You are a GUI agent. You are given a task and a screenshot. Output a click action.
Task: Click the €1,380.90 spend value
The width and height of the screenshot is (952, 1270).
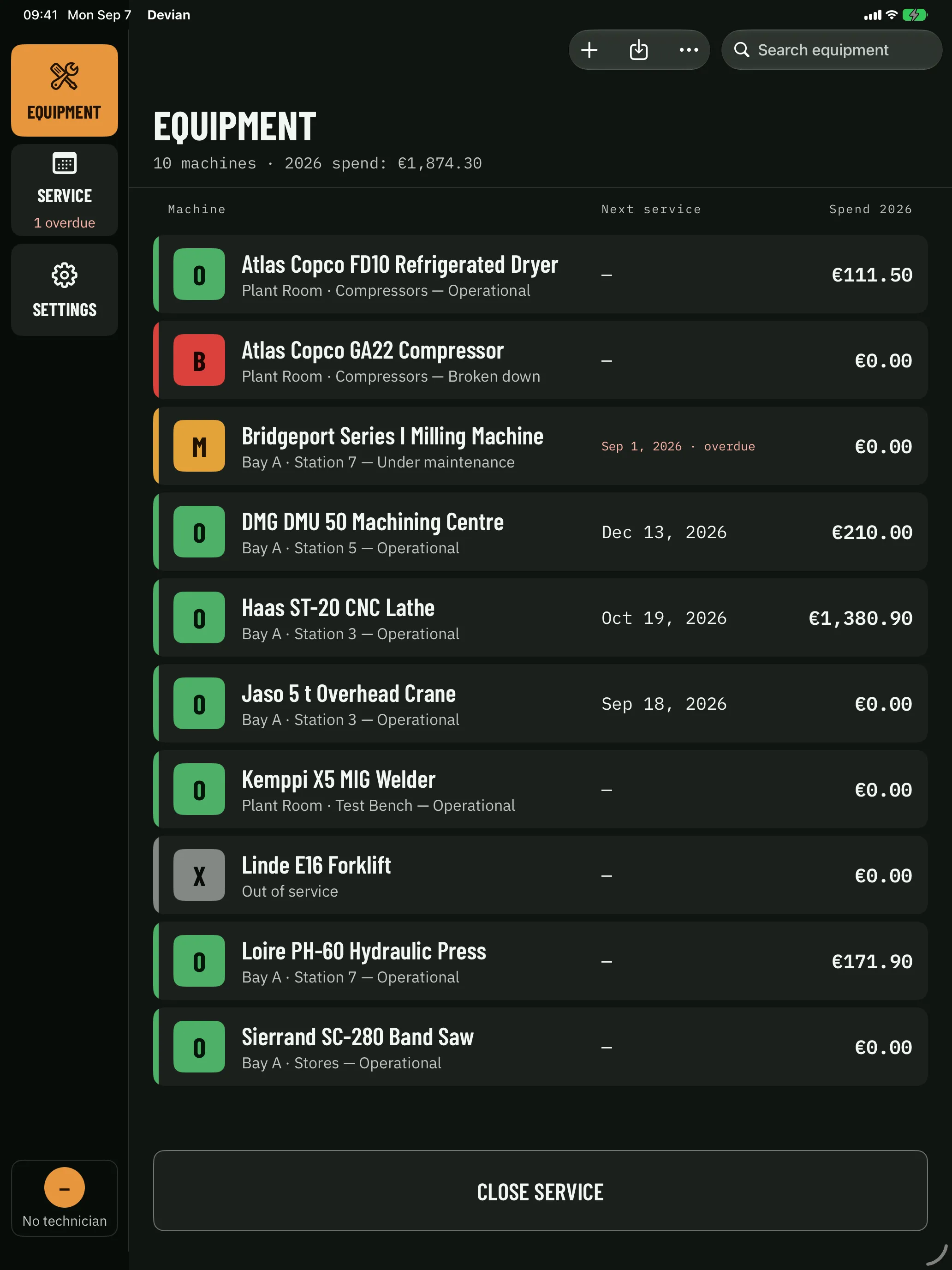[860, 618]
